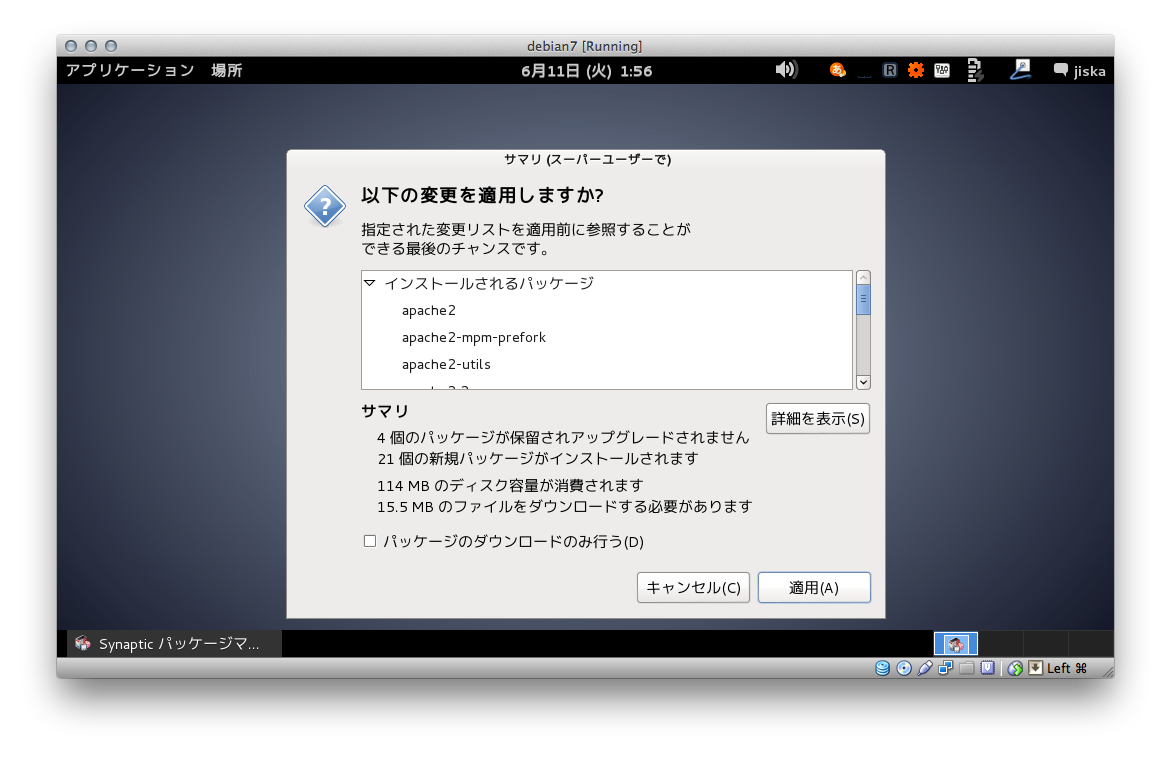Click the Left ⌘ host key indicator
1171x757 pixels.
[1066, 668]
